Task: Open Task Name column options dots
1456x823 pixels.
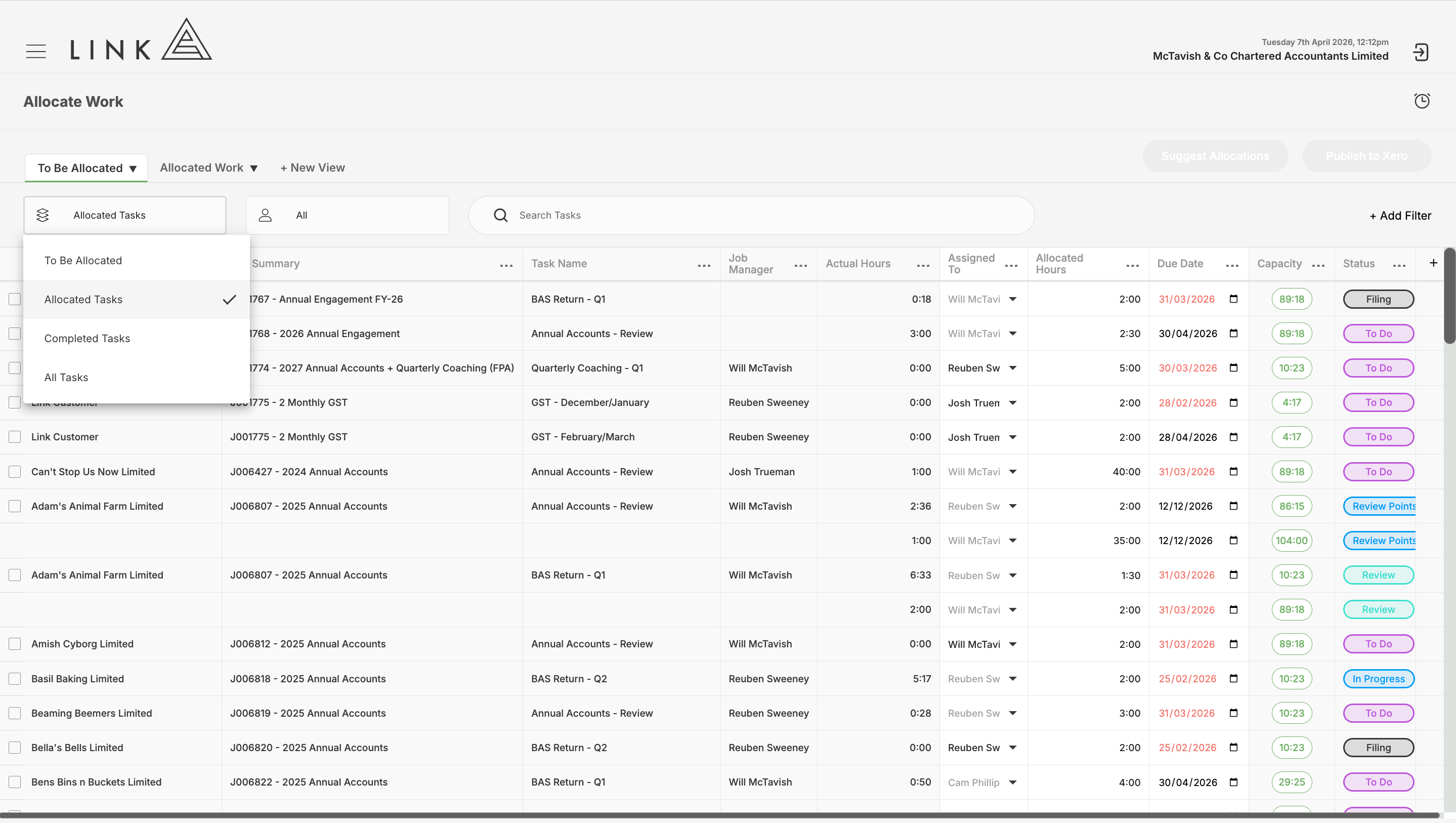Action: coord(704,265)
